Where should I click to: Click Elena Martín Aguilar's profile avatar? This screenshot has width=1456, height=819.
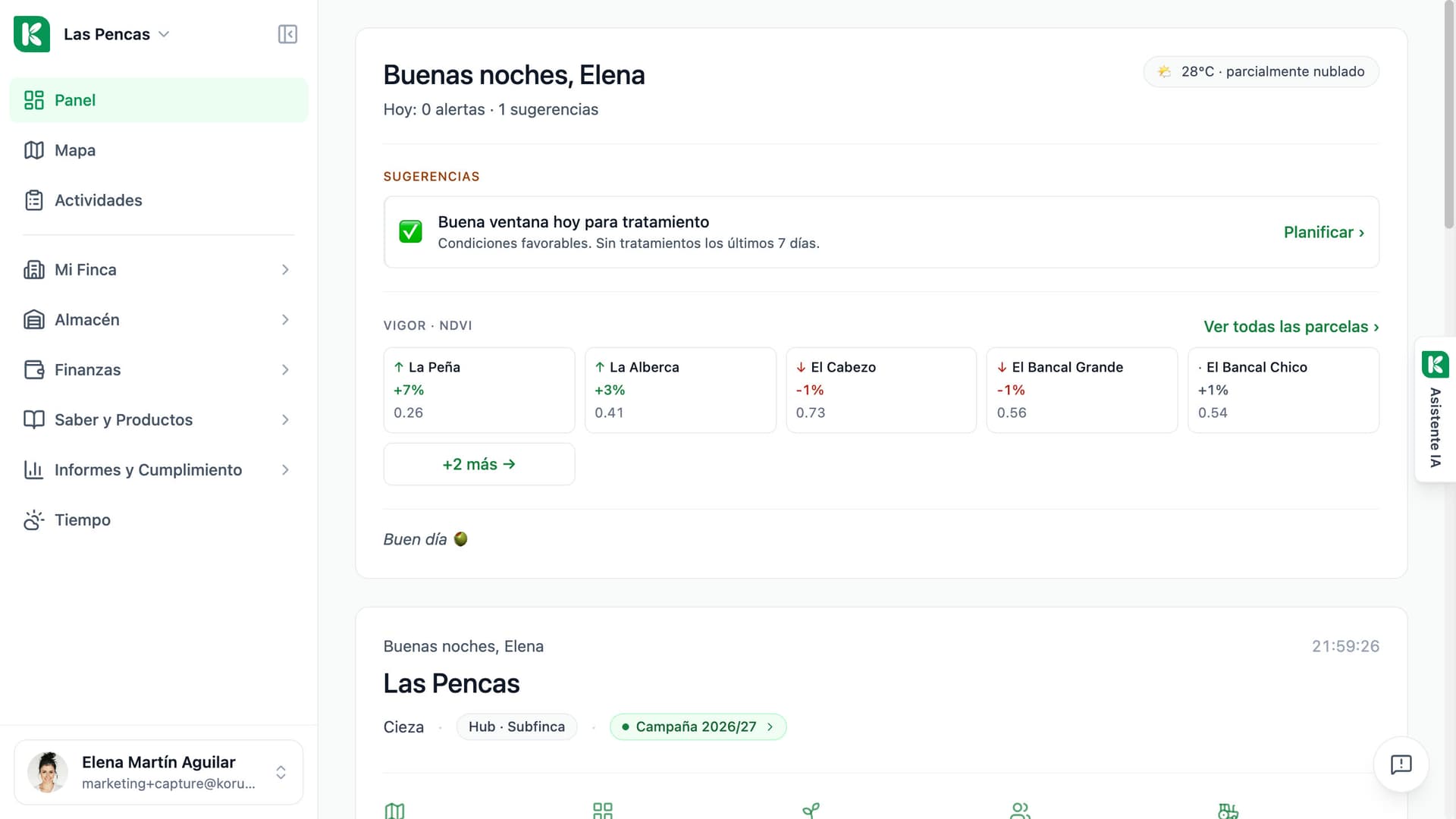[48, 772]
